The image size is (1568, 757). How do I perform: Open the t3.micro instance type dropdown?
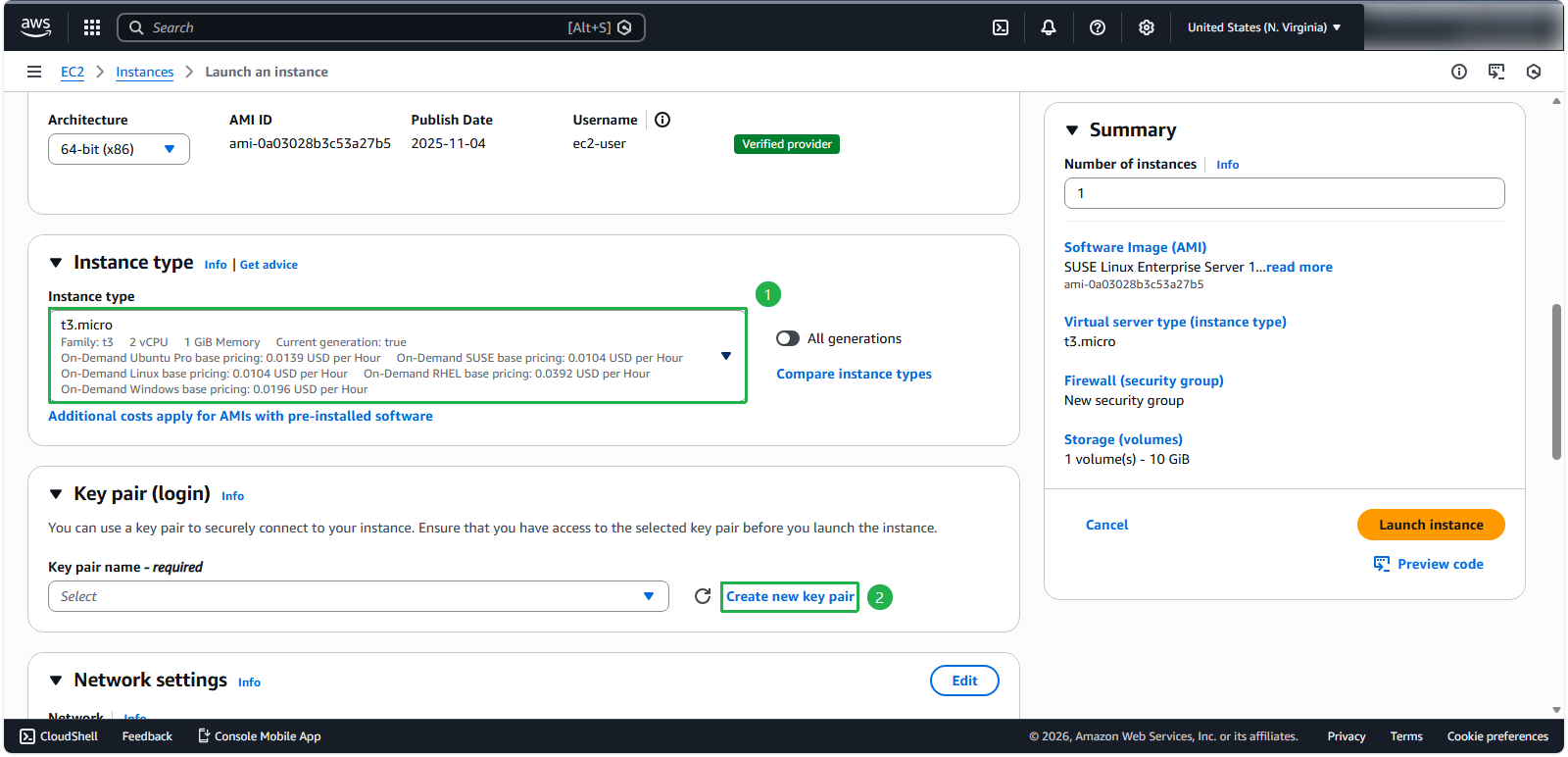(398, 356)
